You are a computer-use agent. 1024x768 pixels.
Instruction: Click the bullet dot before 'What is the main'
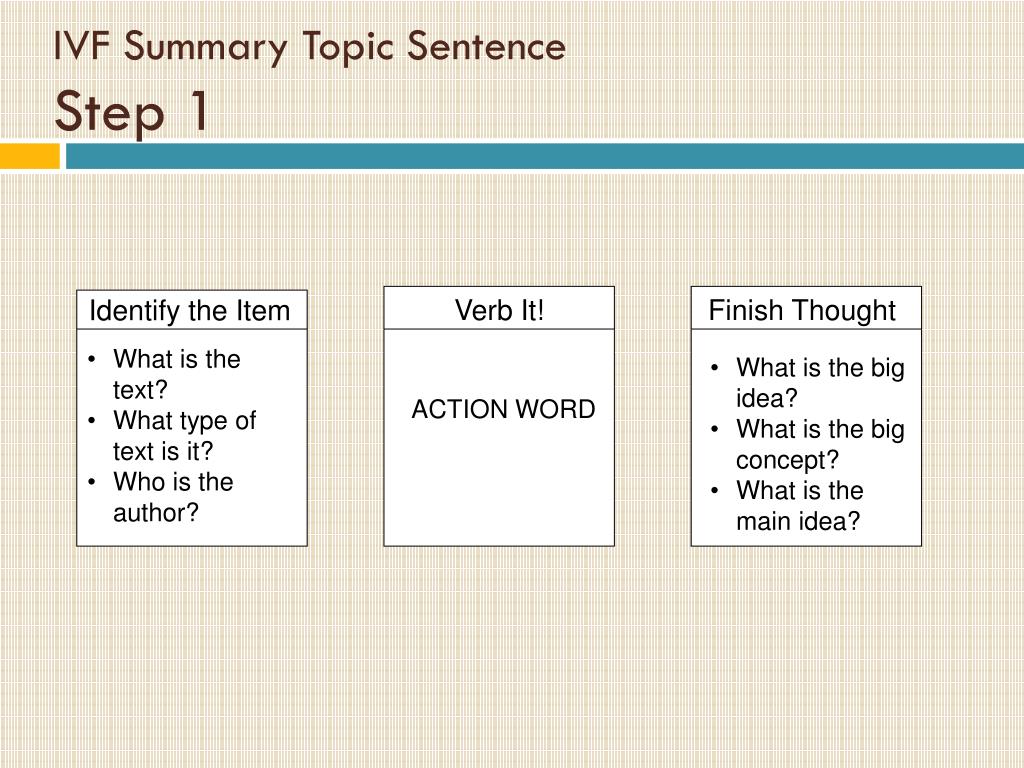[x=715, y=490]
